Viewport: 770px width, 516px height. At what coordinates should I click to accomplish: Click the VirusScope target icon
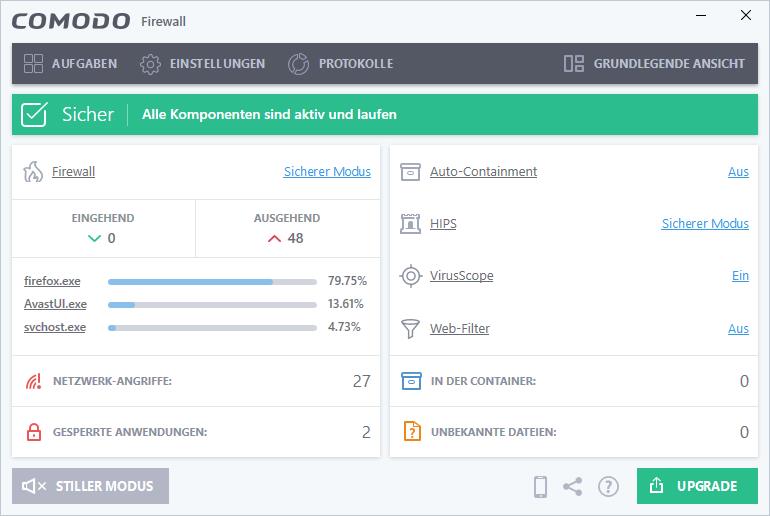(x=410, y=276)
